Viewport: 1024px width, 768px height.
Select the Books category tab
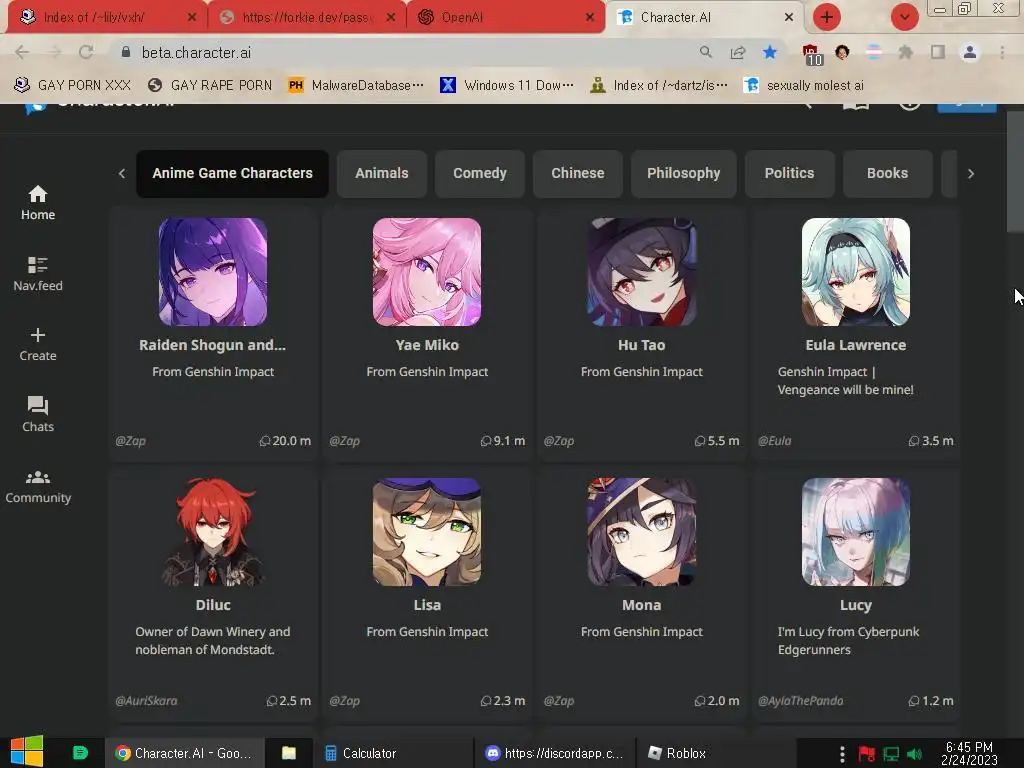[x=888, y=174]
